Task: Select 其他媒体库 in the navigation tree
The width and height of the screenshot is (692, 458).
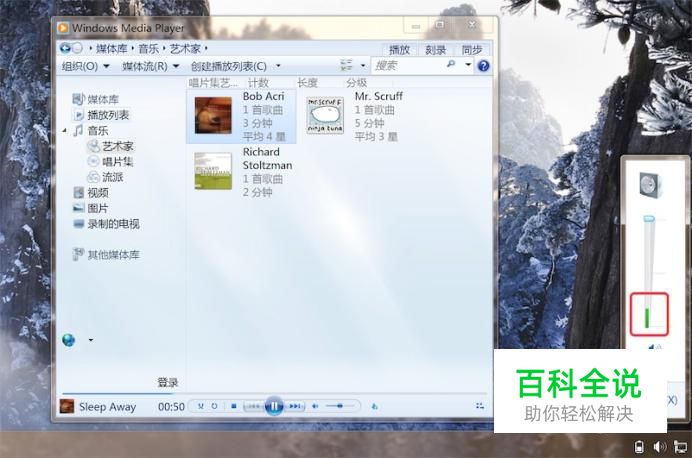Action: 106,254
